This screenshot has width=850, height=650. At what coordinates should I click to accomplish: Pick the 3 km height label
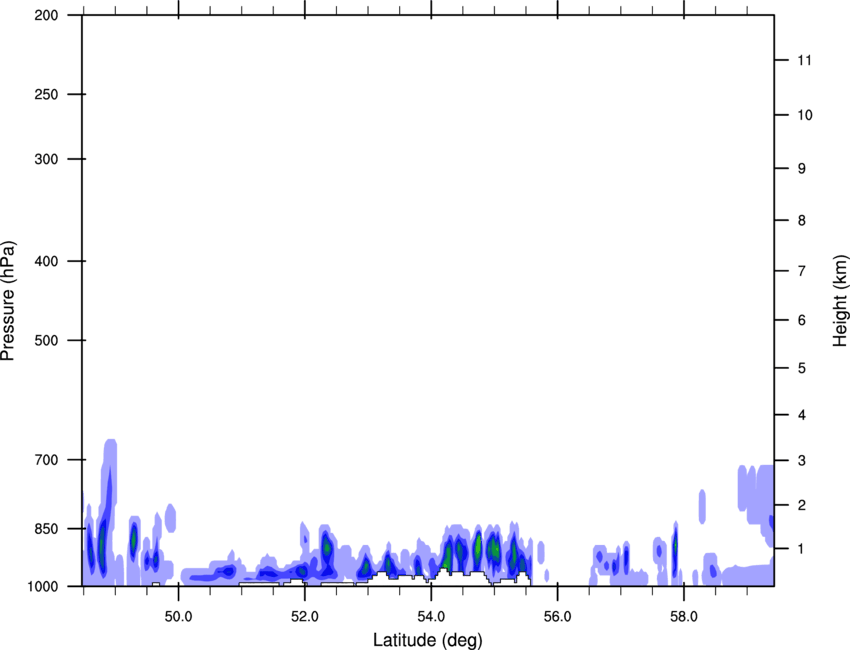[x=801, y=461]
